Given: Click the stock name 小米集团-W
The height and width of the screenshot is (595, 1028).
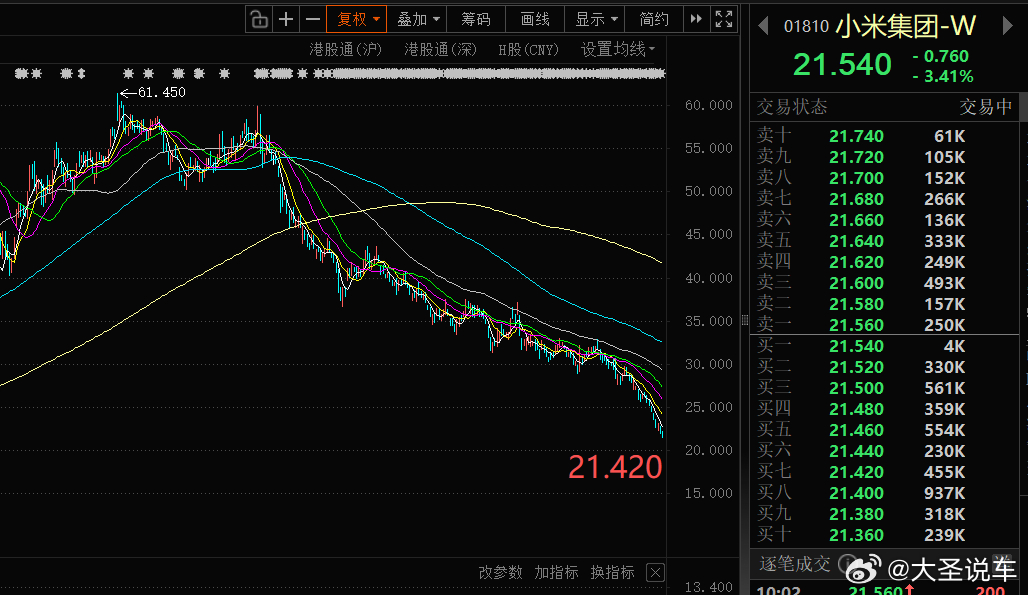Looking at the screenshot, I should tap(906, 26).
